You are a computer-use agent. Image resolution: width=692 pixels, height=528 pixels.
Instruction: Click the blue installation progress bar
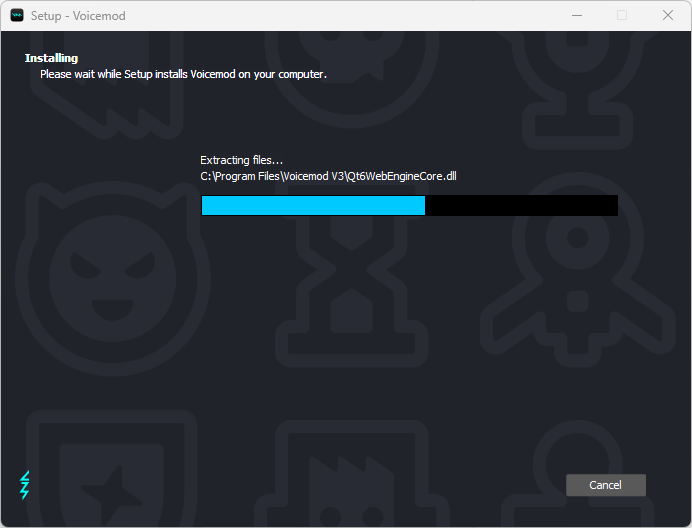pyautogui.click(x=409, y=205)
